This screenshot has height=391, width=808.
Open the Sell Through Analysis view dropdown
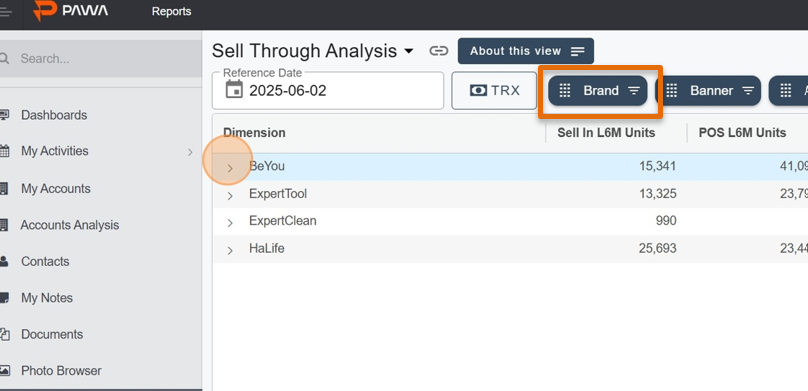coord(409,51)
